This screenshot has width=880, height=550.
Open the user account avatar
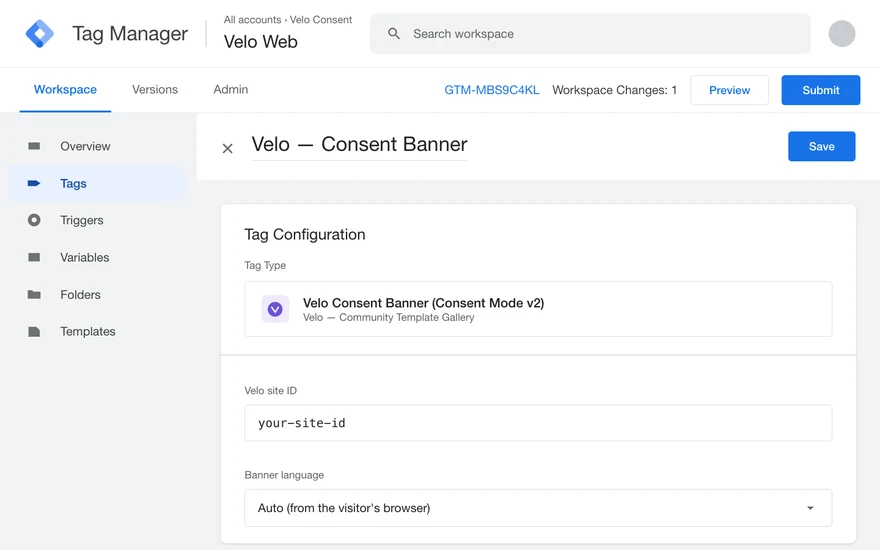[841, 34]
